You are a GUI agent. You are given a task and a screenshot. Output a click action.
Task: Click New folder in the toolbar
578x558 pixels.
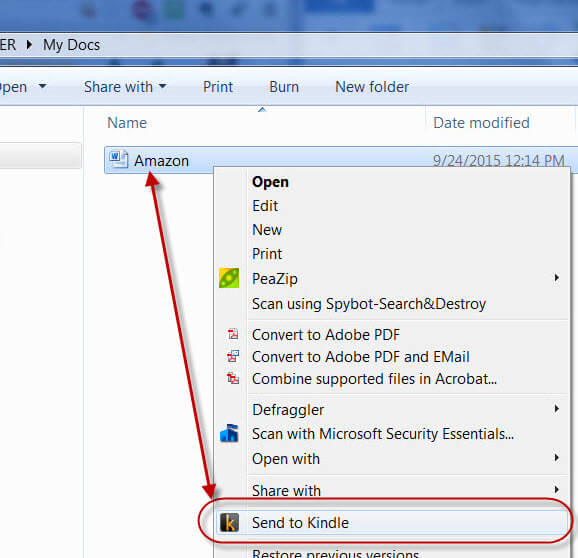click(372, 87)
